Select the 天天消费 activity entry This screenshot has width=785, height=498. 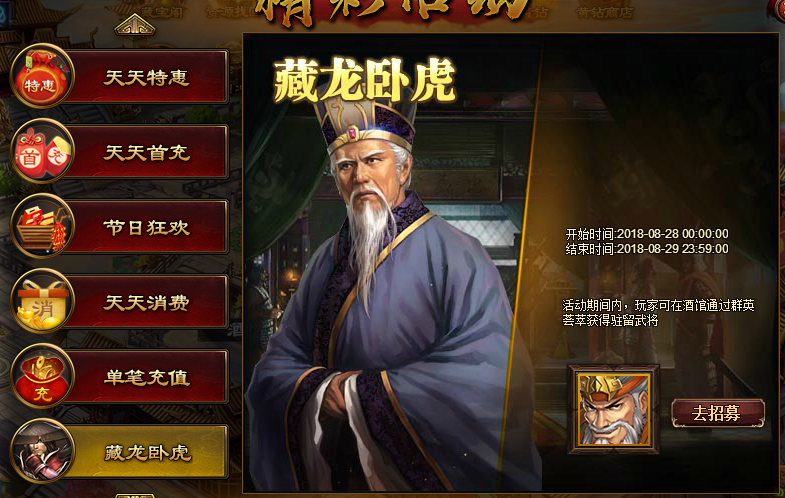(147, 302)
